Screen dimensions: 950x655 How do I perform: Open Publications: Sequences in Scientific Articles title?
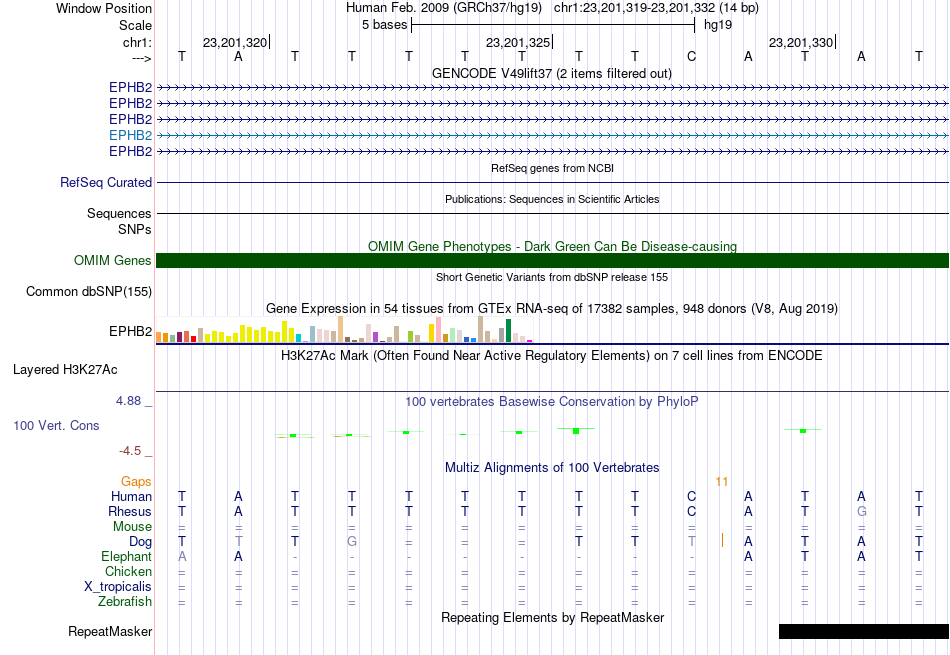(x=552, y=199)
